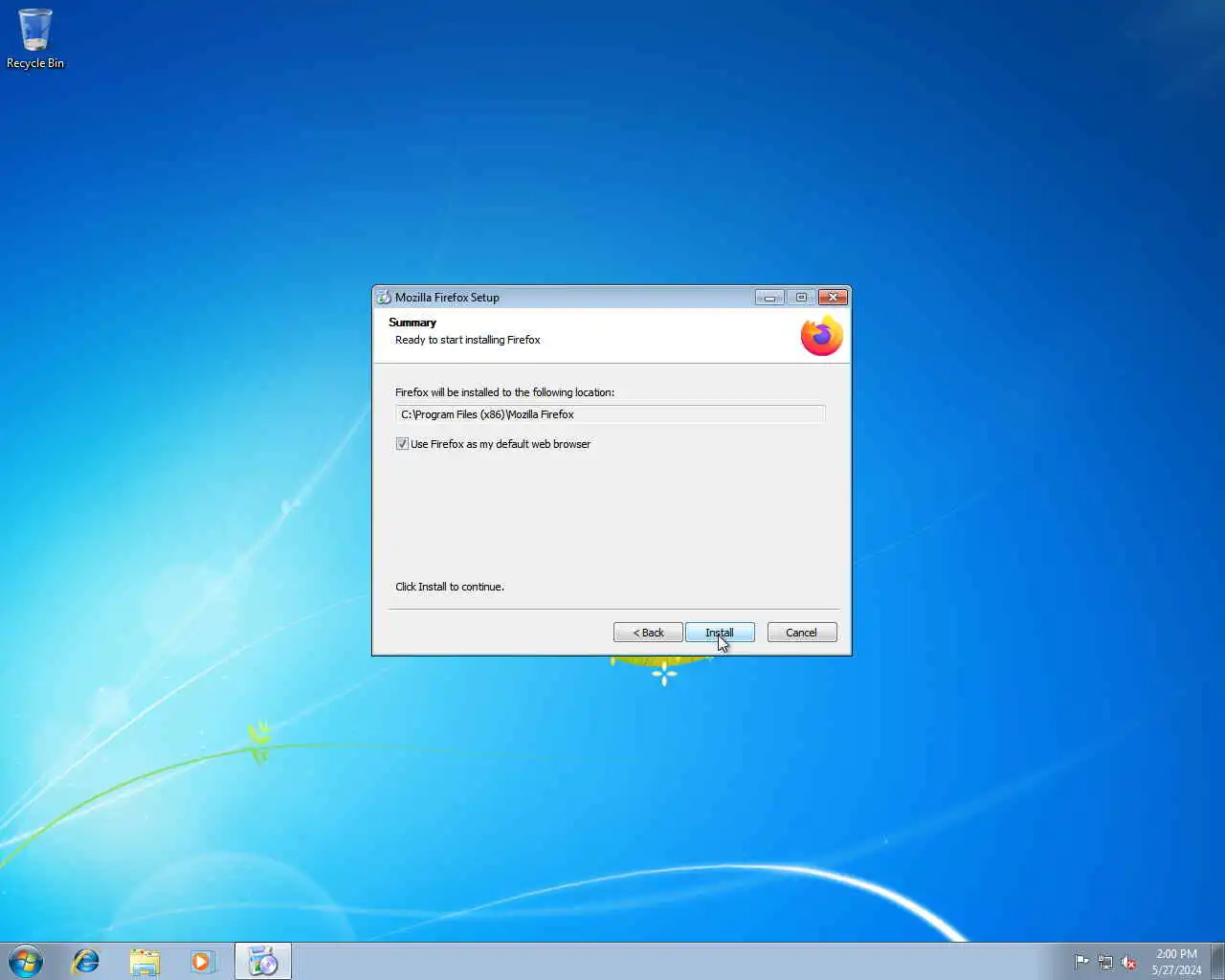Viewport: 1225px width, 980px height.
Task: Uncheck Use Firefox as default browser
Action: click(402, 444)
